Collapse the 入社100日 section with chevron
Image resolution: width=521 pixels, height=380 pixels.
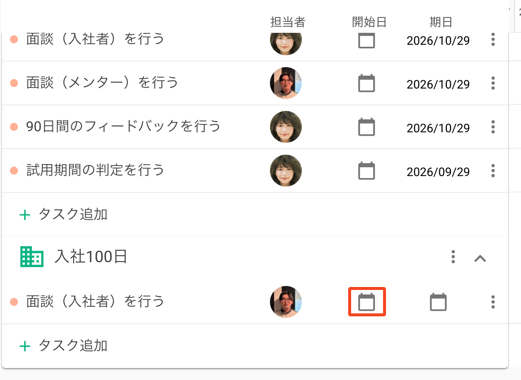[x=480, y=258]
